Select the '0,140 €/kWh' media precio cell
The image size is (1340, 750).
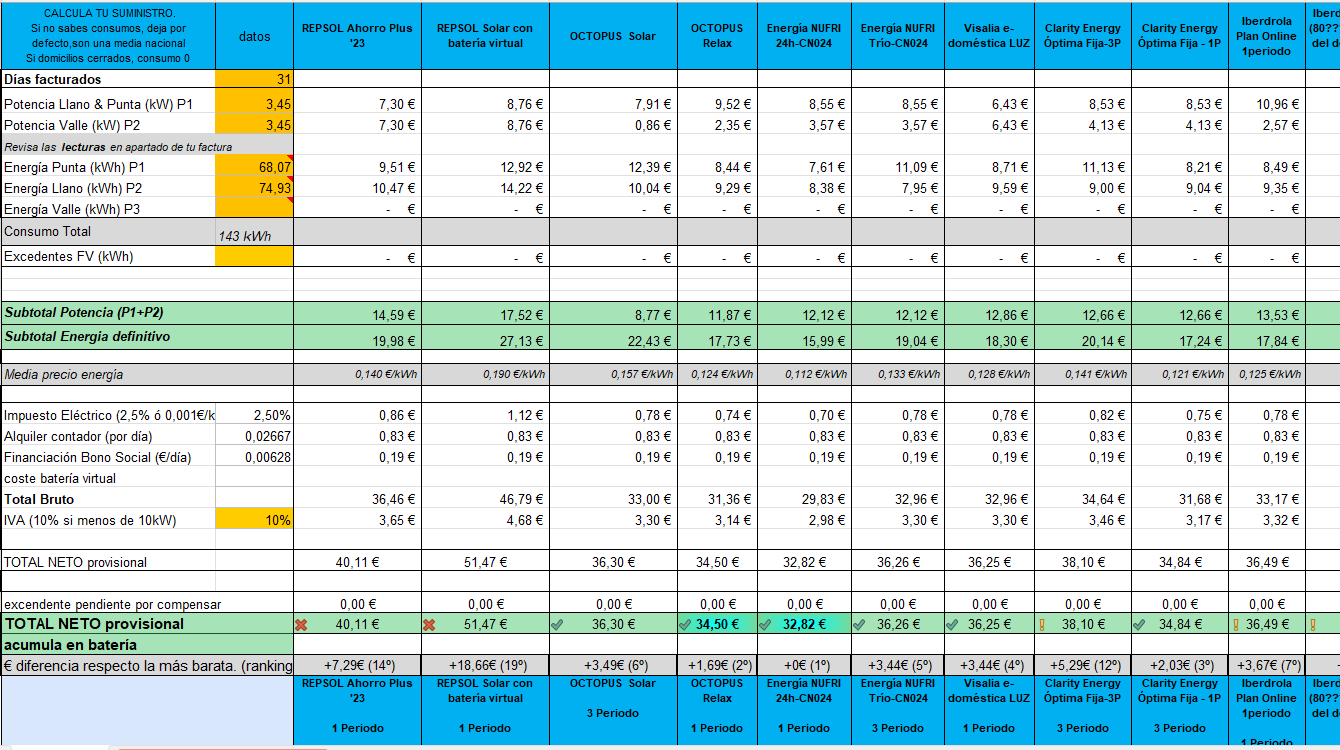pos(357,374)
